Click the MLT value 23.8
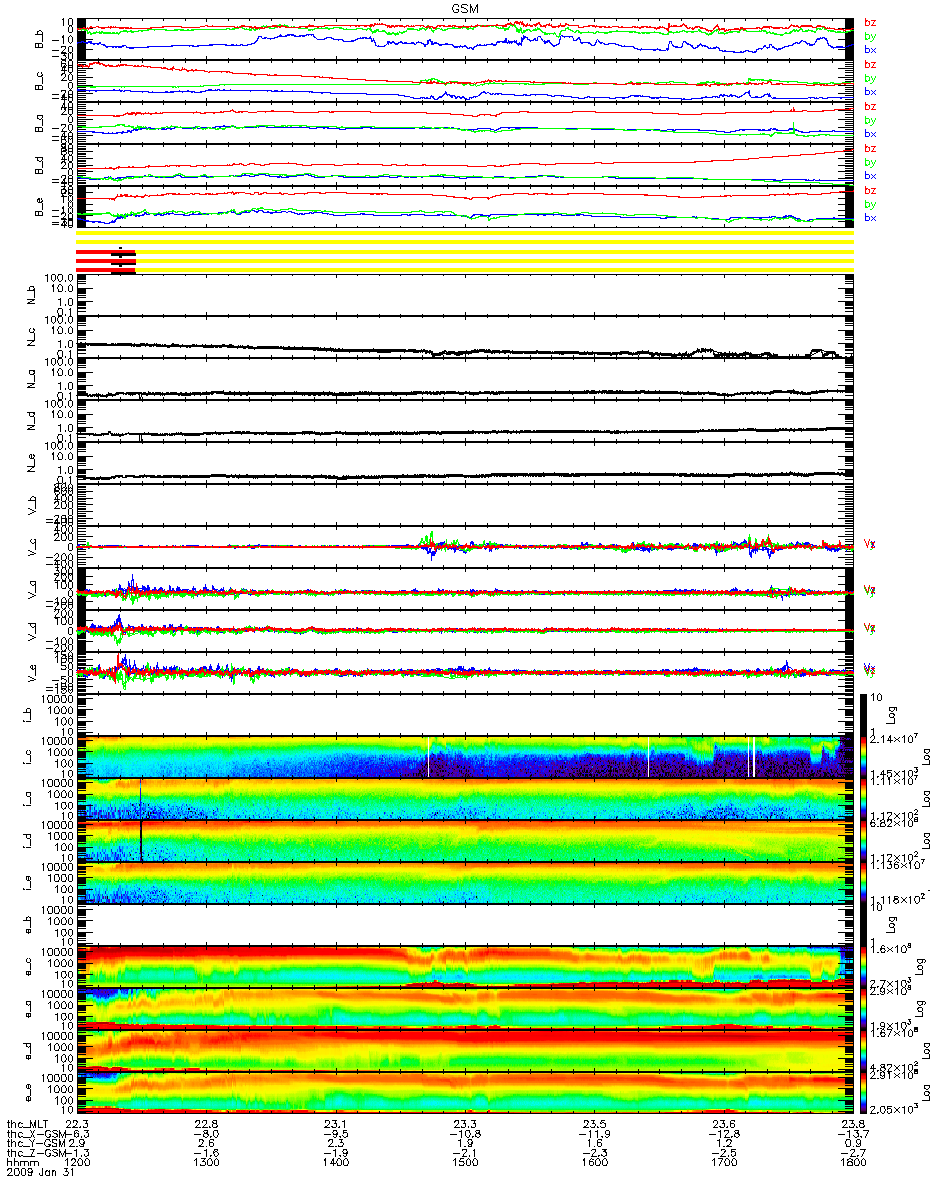Screen dimensions: 930x1200 (852, 1125)
